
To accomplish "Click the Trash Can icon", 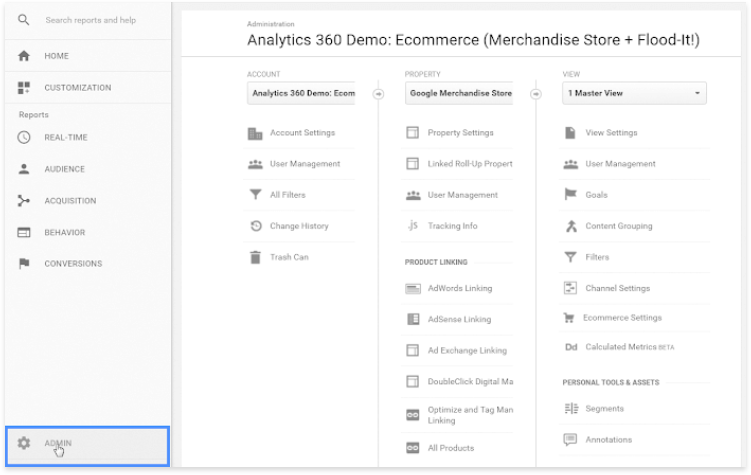I will 255,257.
